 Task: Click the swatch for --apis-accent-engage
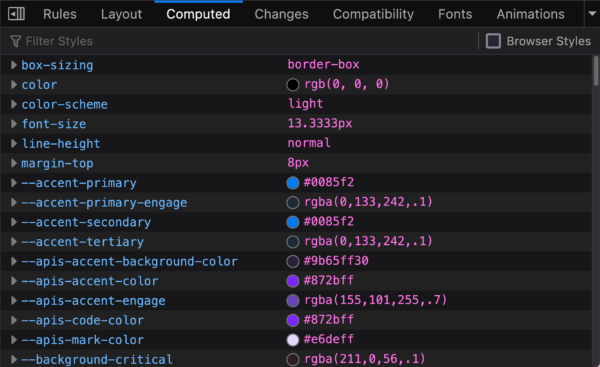click(x=293, y=300)
